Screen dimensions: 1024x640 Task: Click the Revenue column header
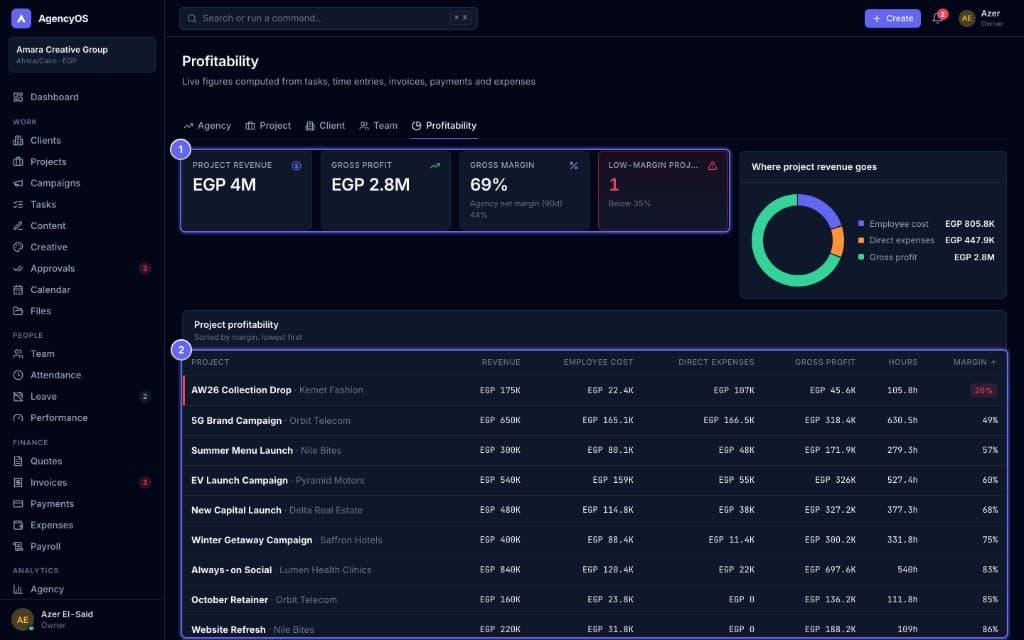tap(501, 362)
